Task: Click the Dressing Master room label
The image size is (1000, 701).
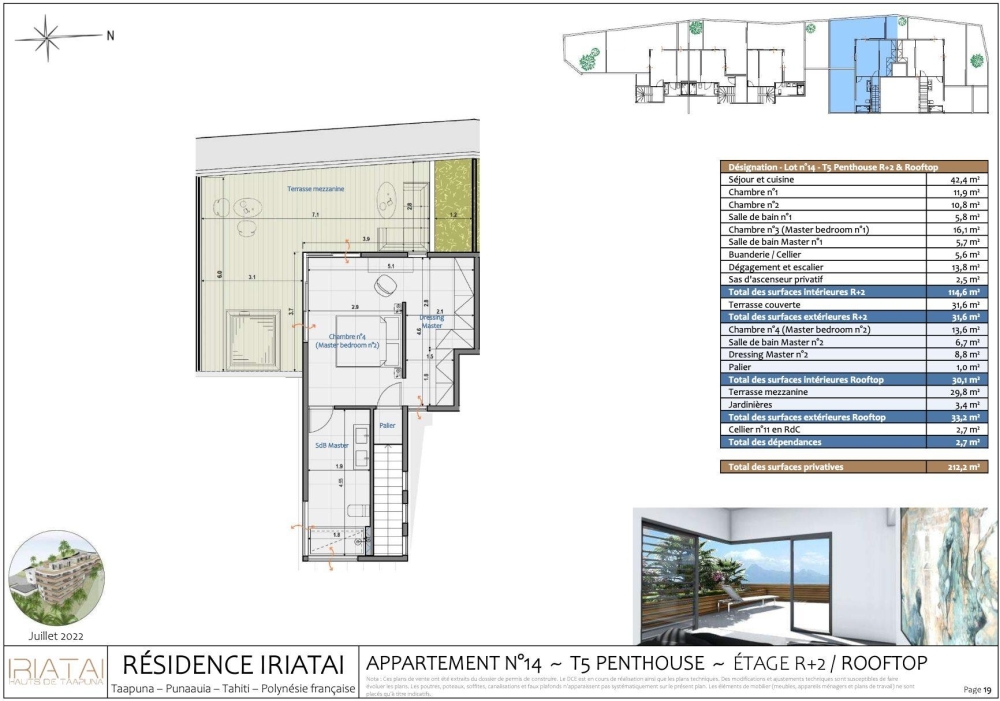Action: click(431, 321)
